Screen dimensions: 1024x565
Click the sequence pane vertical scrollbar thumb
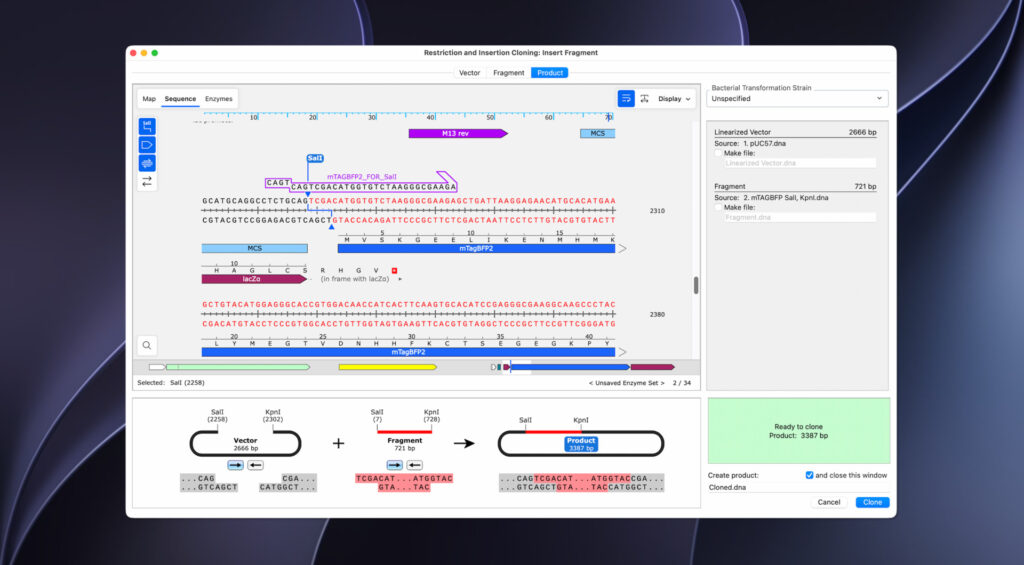point(696,285)
